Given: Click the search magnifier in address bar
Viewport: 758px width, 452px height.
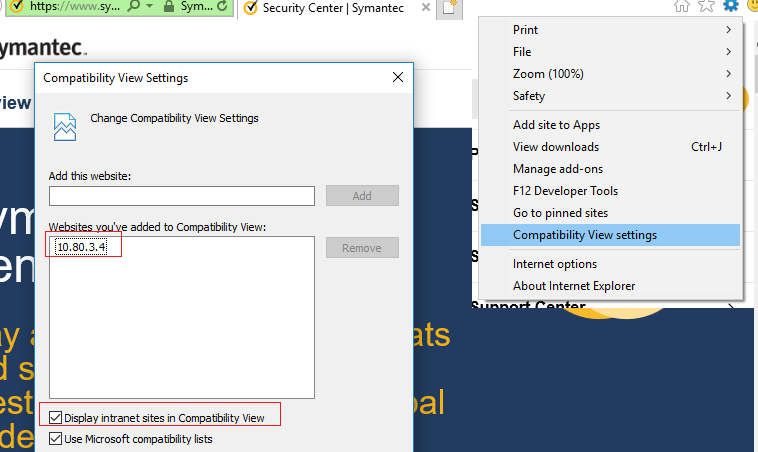Looking at the screenshot, I should pos(134,6).
